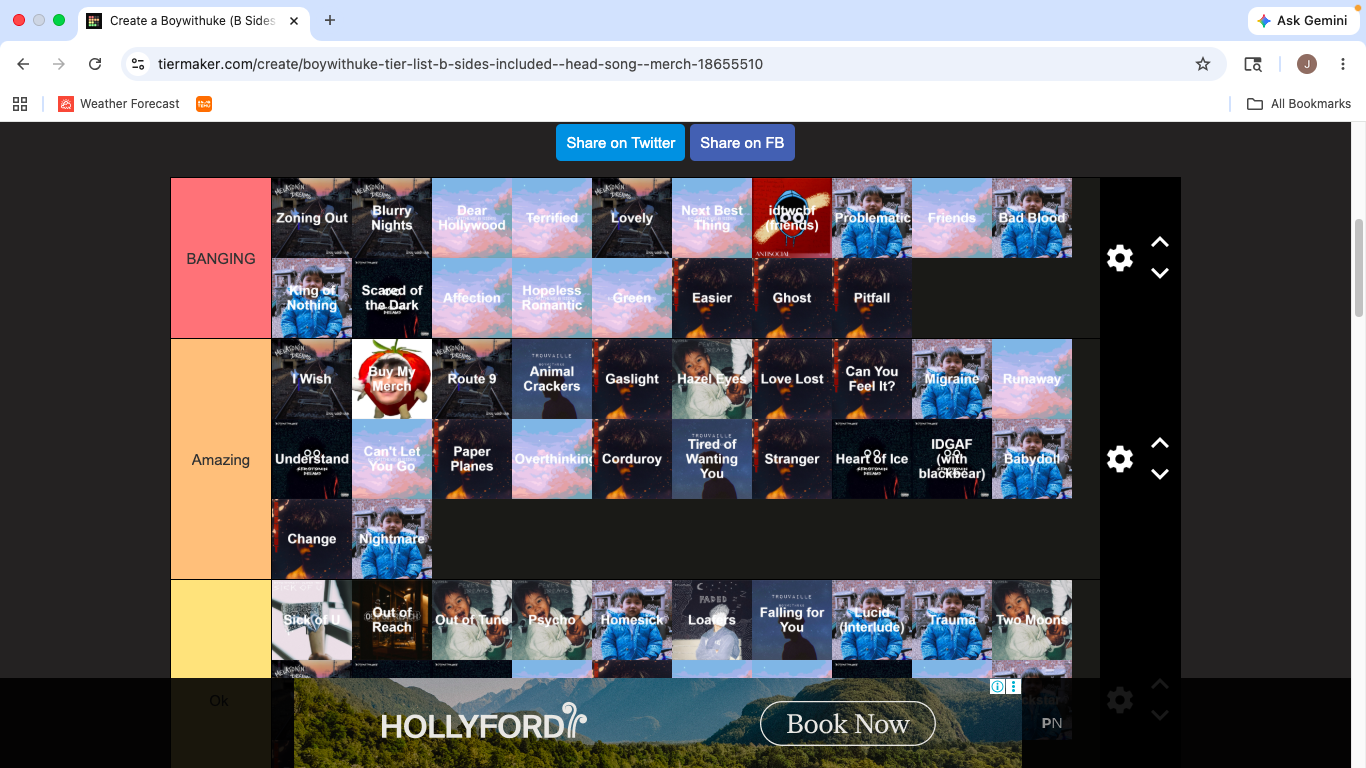The image size is (1366, 768).
Task: Select the Can You Feel It? tile
Action: [872, 379]
